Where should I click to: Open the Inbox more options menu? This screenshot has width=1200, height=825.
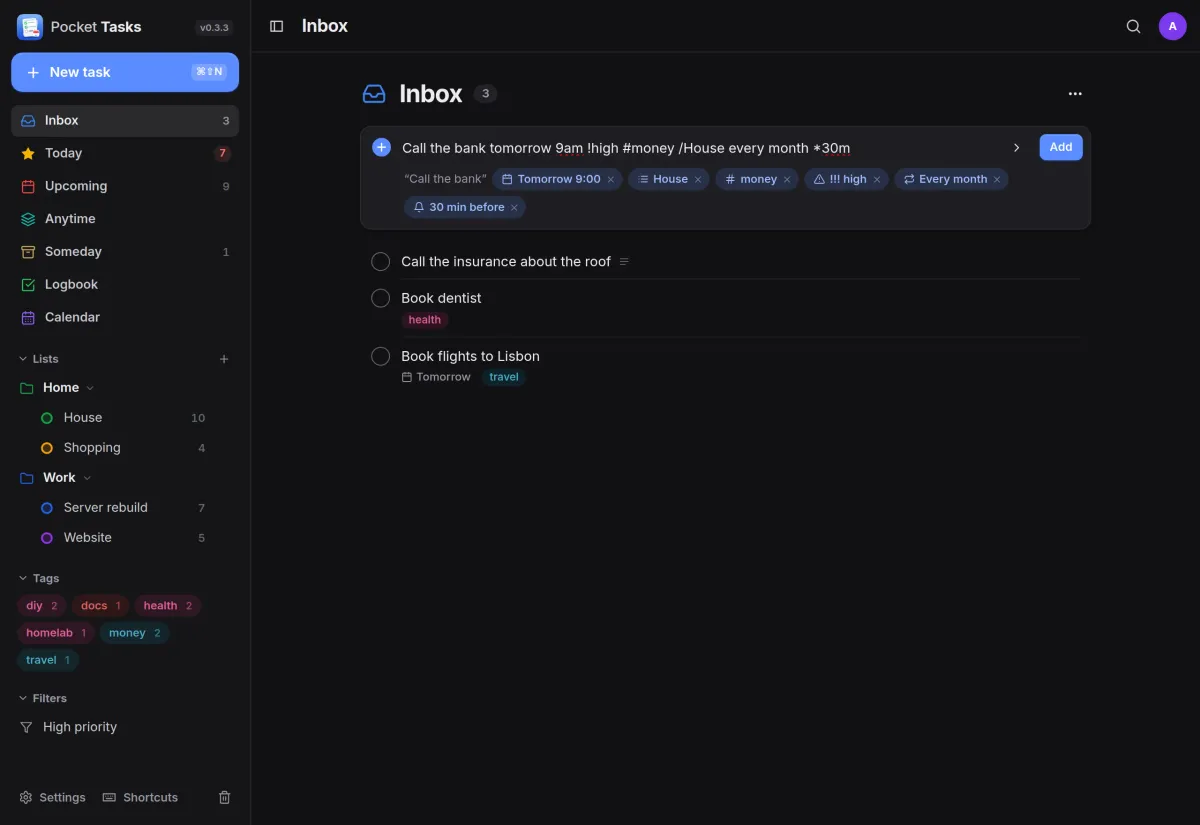pyautogui.click(x=1075, y=94)
